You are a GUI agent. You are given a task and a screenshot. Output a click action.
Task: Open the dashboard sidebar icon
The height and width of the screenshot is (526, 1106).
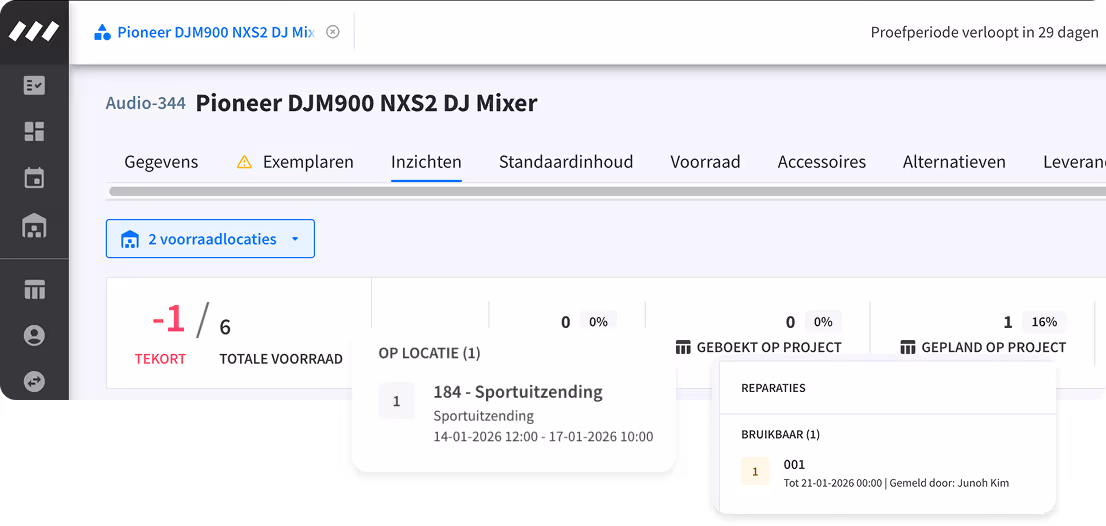[x=34, y=131]
